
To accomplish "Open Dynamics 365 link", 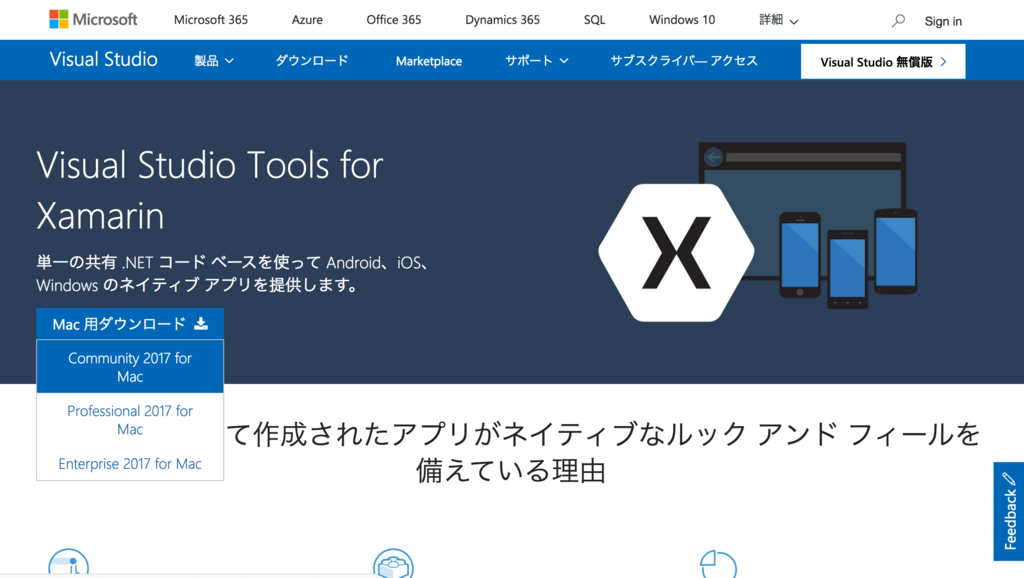I will pyautogui.click(x=502, y=20).
